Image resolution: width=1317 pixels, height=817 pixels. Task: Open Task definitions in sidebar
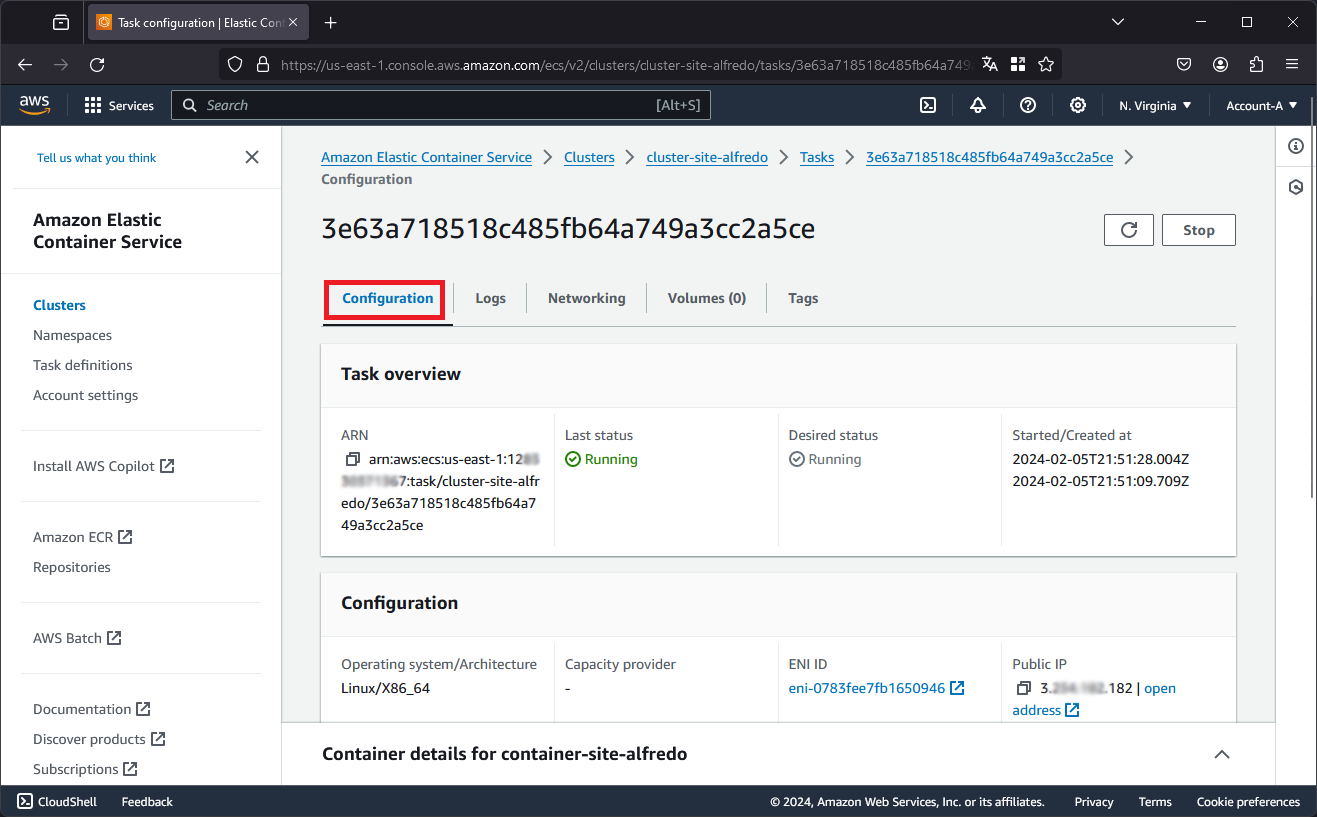83,365
